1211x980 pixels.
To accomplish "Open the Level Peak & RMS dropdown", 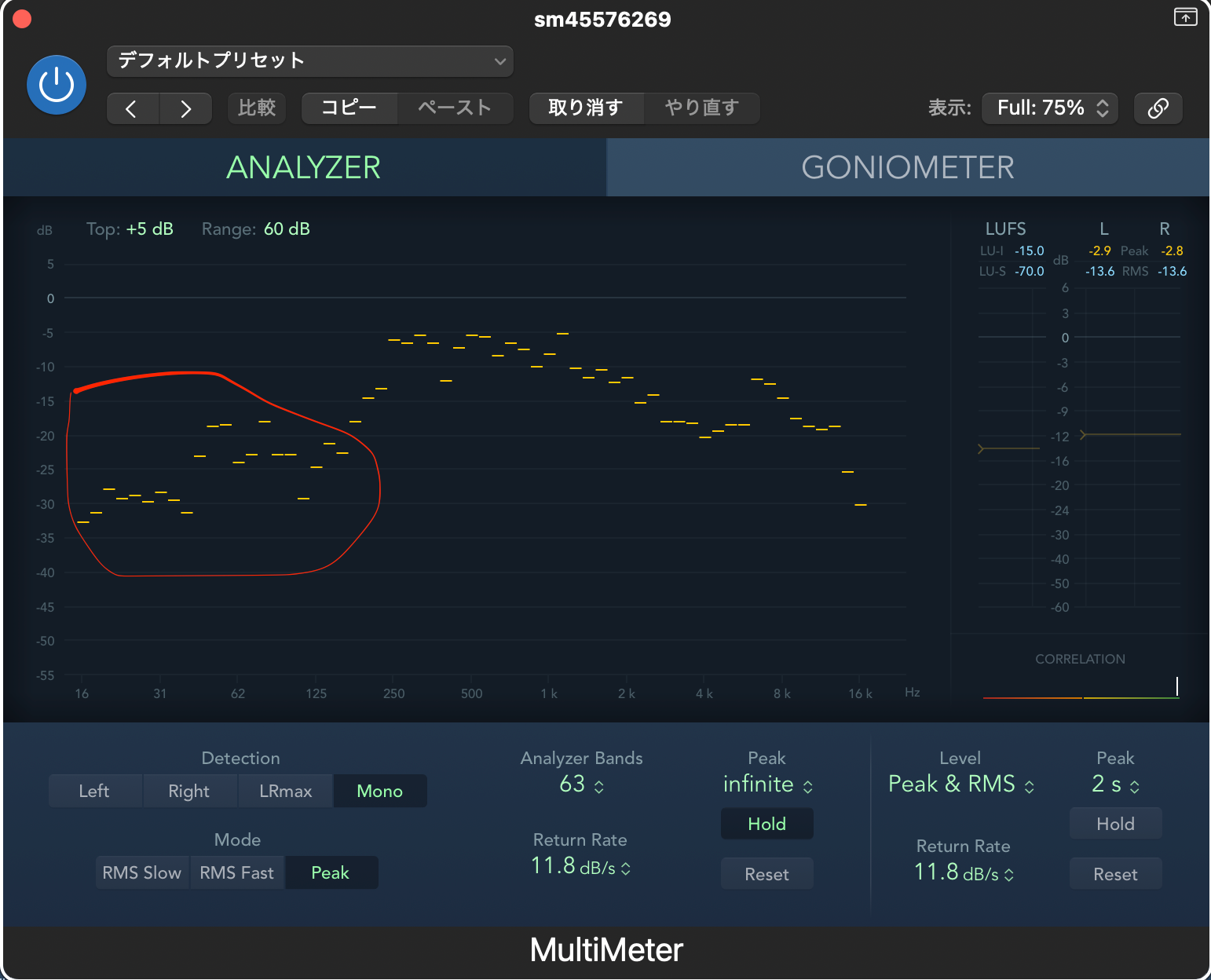I will [960, 784].
